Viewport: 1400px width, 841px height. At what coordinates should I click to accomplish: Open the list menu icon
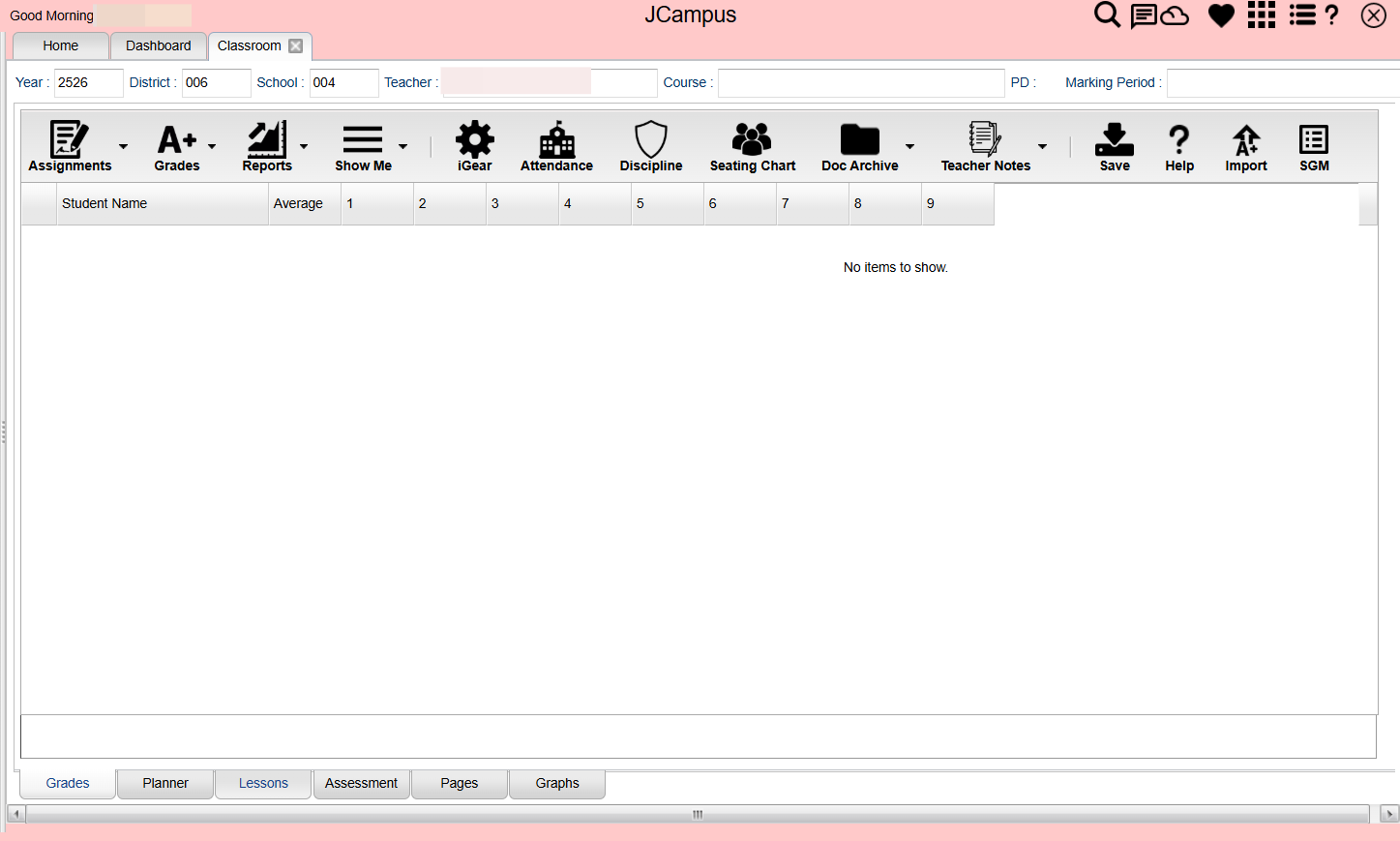pos(1302,15)
